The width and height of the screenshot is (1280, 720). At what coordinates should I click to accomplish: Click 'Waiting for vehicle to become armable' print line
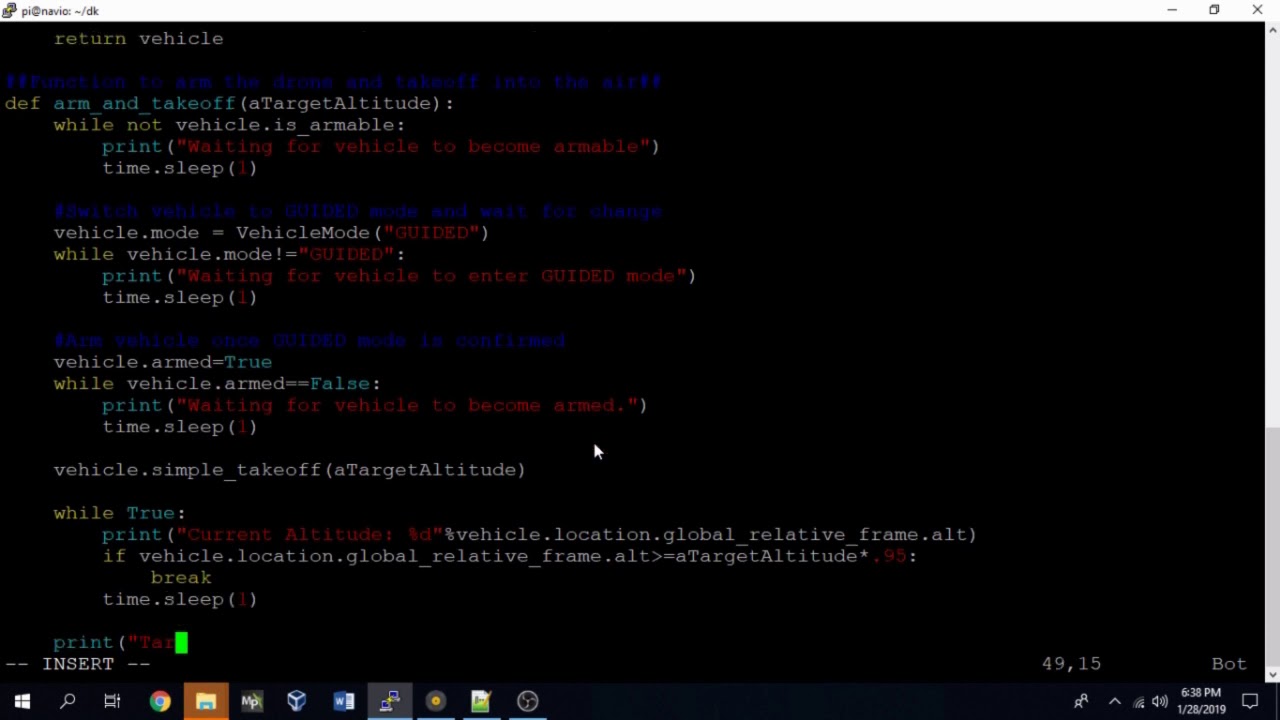coord(381,147)
